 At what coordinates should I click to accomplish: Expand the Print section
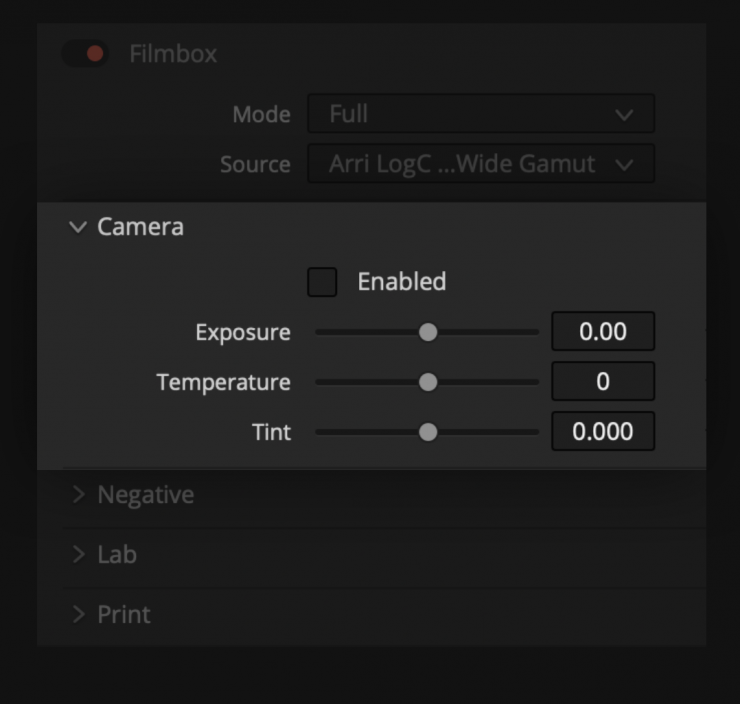79,615
